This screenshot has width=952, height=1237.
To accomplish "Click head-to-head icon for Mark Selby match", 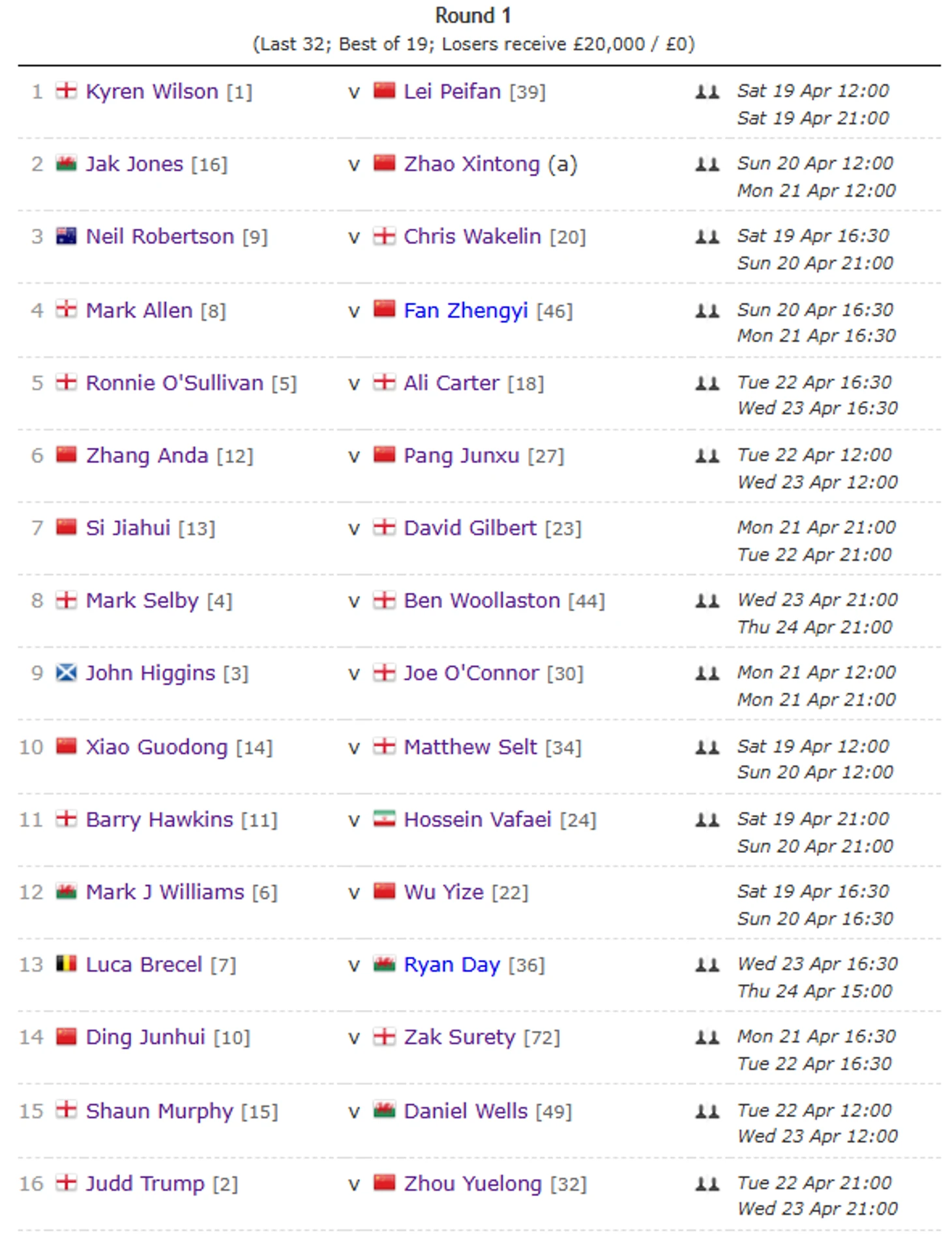I will (x=707, y=601).
